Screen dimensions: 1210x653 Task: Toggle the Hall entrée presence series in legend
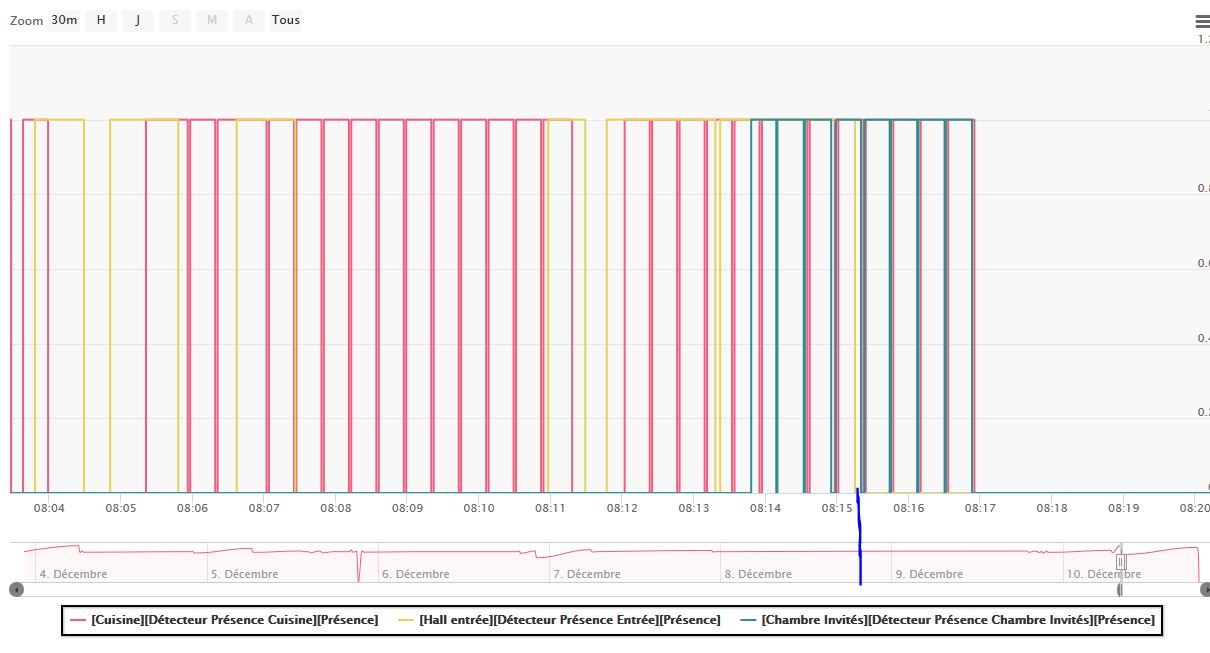[561, 620]
